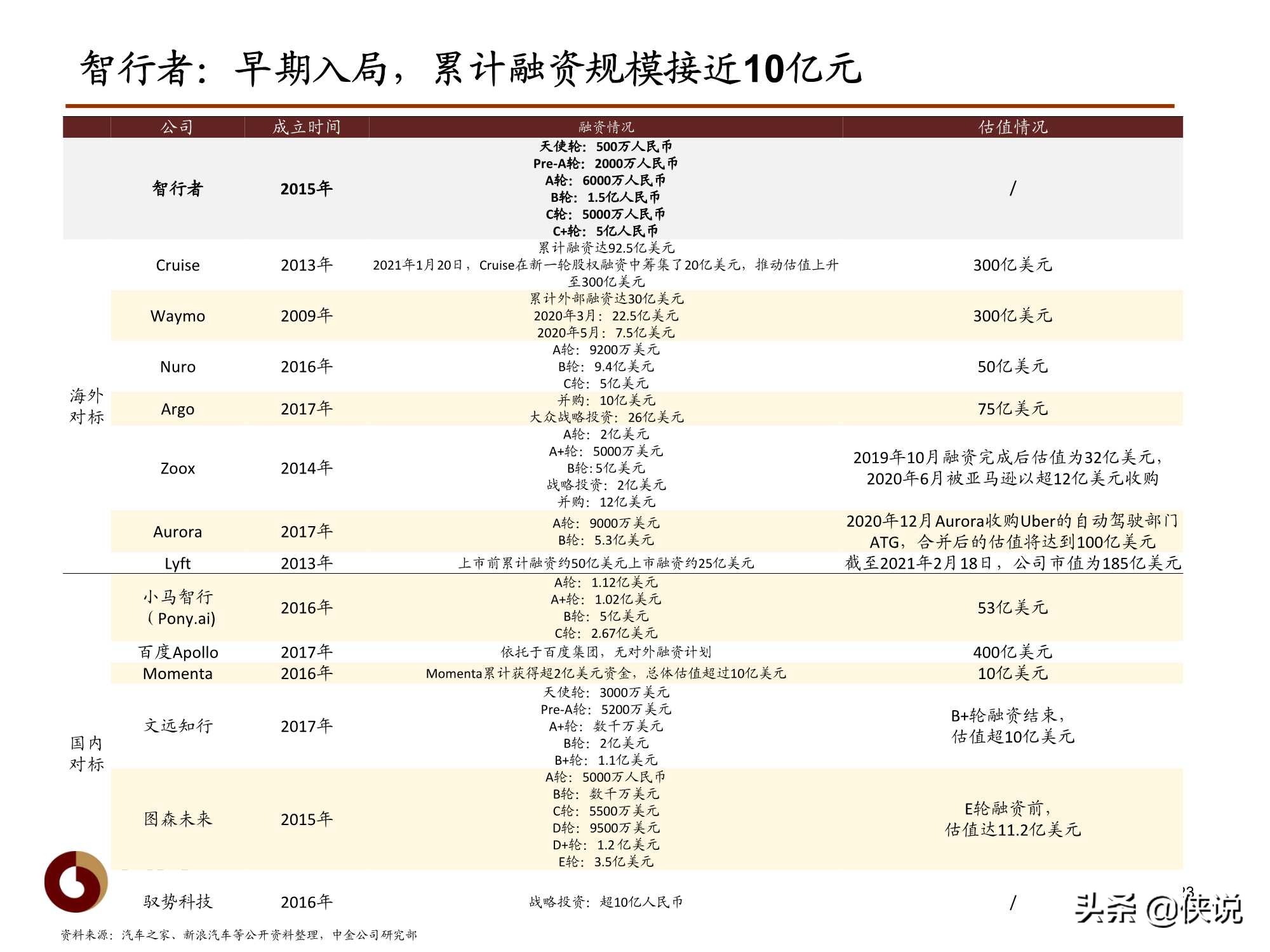The height and width of the screenshot is (952, 1270).
Task: Click the text 累计外部融资达30亿美元
Action: tap(606, 299)
